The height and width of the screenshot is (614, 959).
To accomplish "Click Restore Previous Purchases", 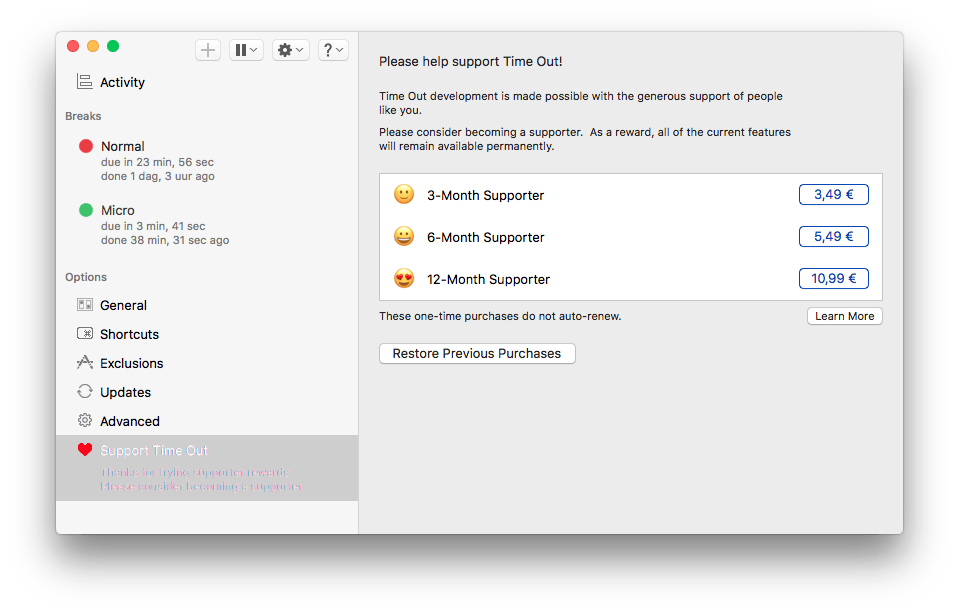I will [x=477, y=353].
